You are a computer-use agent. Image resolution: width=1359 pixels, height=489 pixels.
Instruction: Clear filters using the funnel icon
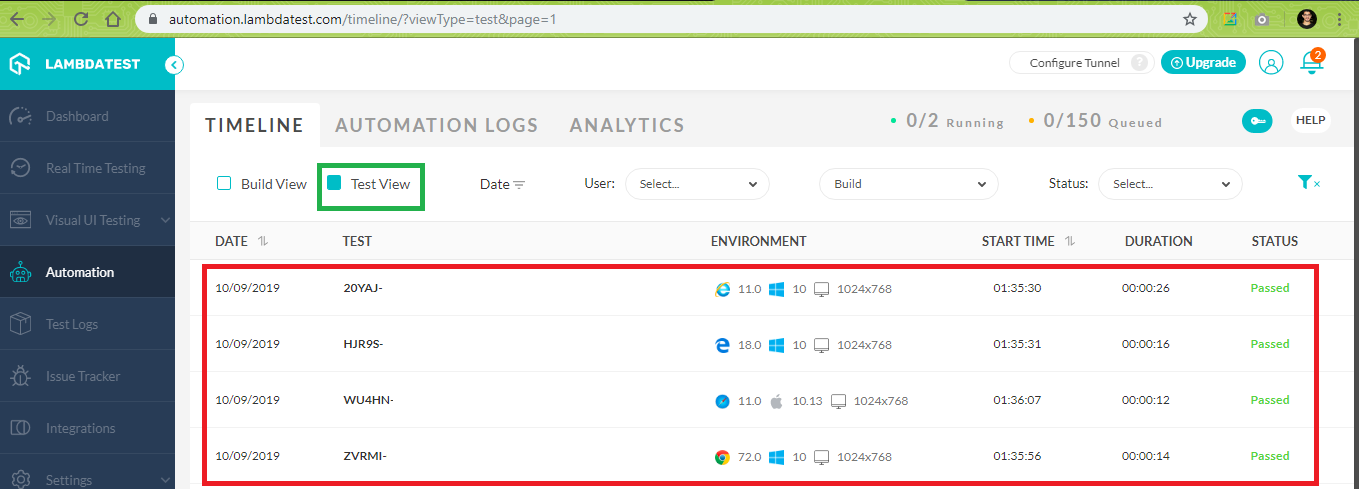click(1308, 183)
